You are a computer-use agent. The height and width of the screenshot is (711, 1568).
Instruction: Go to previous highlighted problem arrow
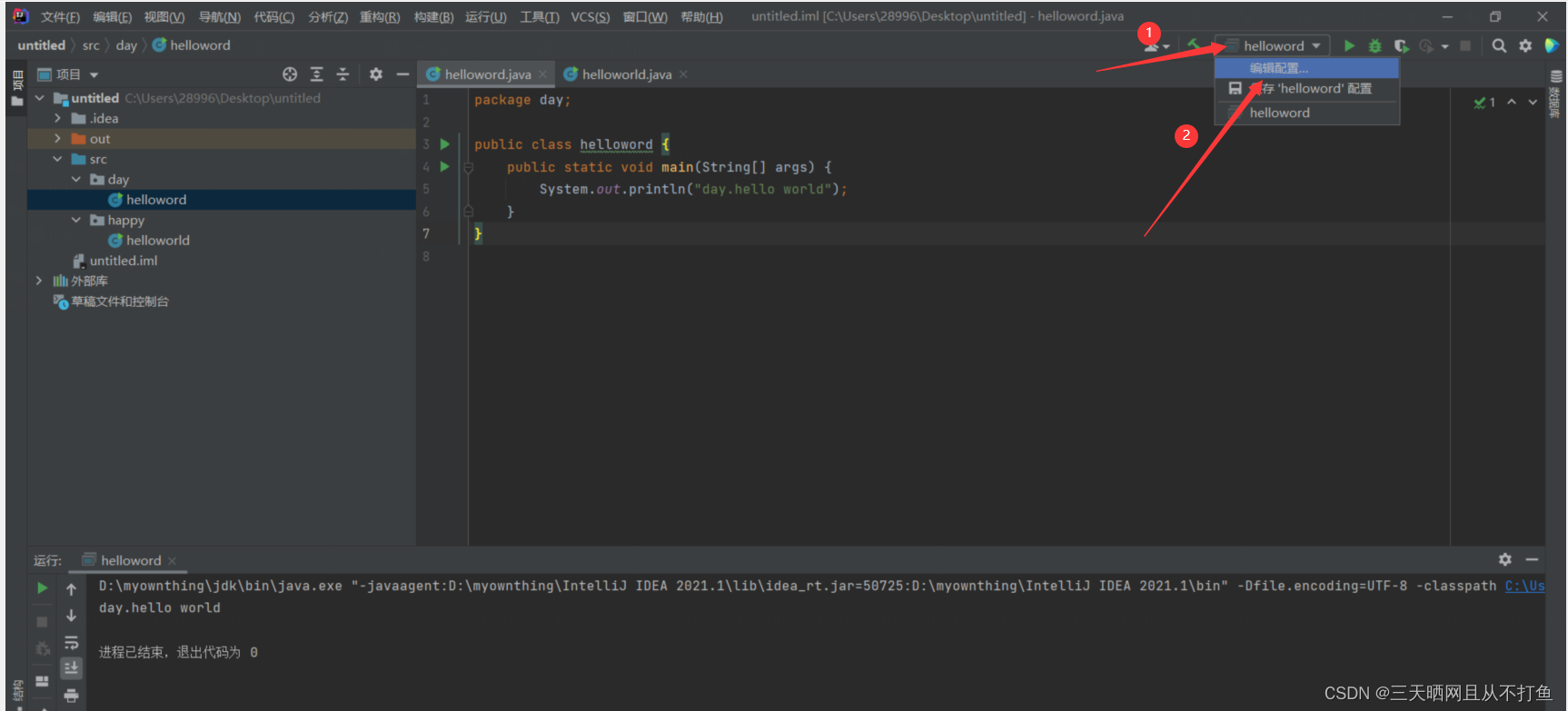[1512, 102]
